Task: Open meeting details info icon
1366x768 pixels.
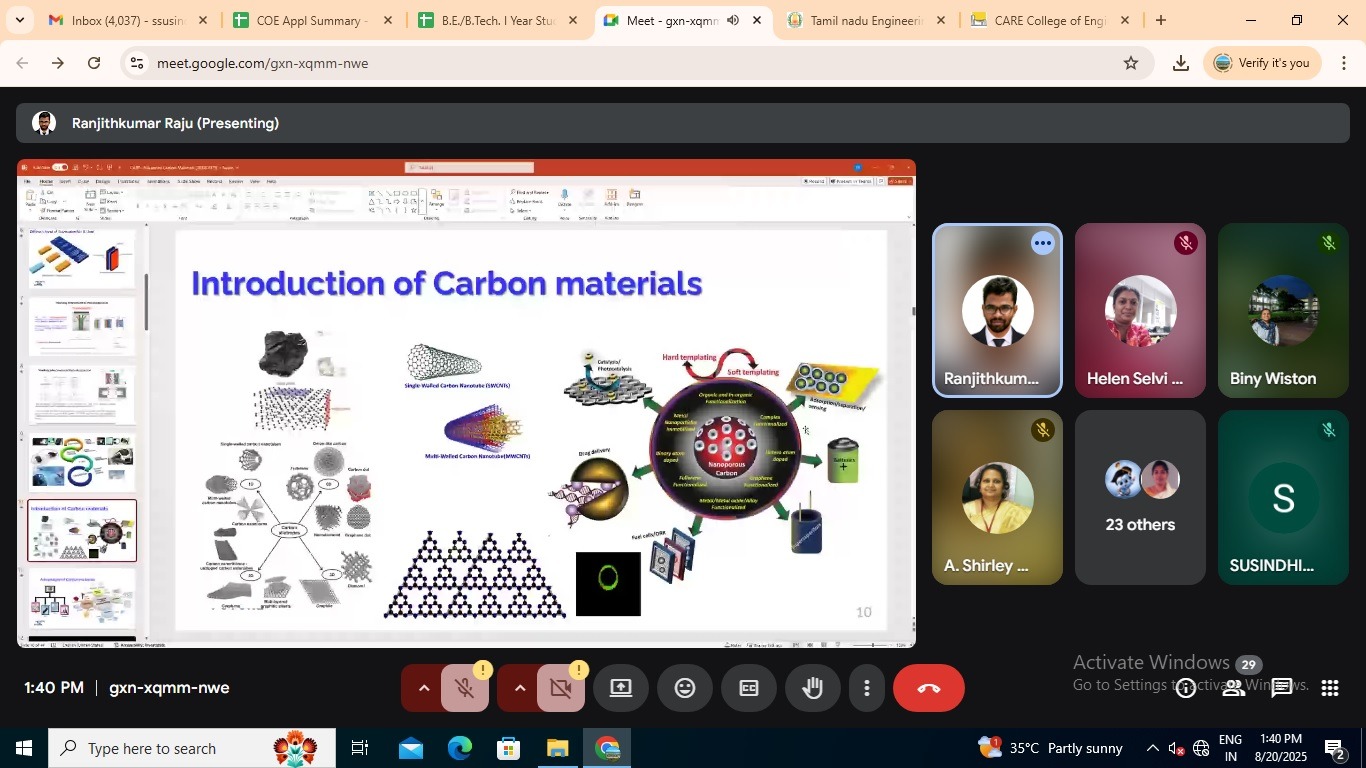Action: (1186, 688)
